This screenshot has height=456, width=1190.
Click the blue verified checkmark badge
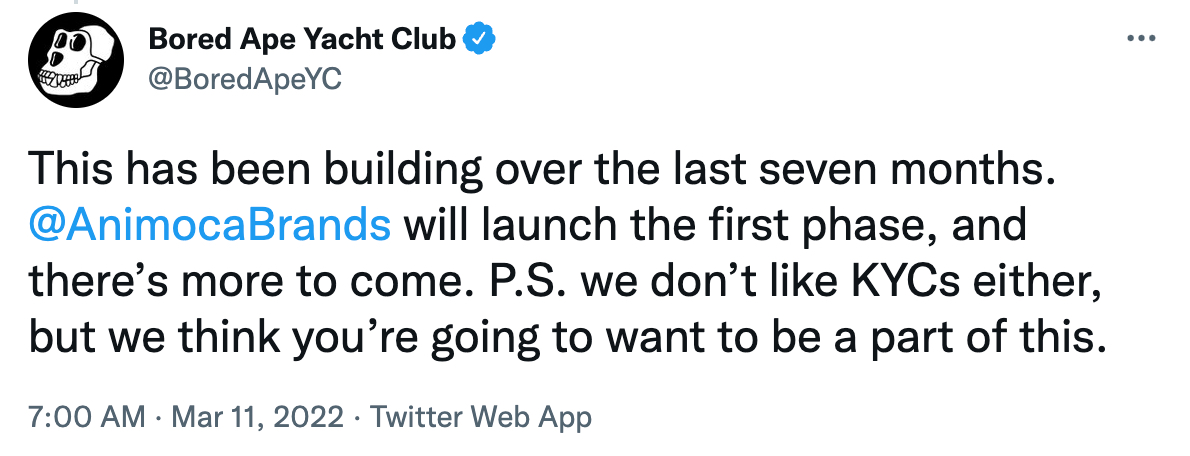pos(480,38)
